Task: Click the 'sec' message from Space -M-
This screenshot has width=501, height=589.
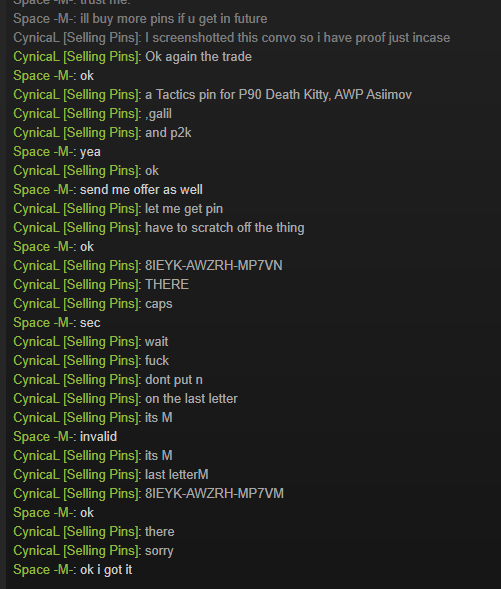Action: click(x=90, y=323)
